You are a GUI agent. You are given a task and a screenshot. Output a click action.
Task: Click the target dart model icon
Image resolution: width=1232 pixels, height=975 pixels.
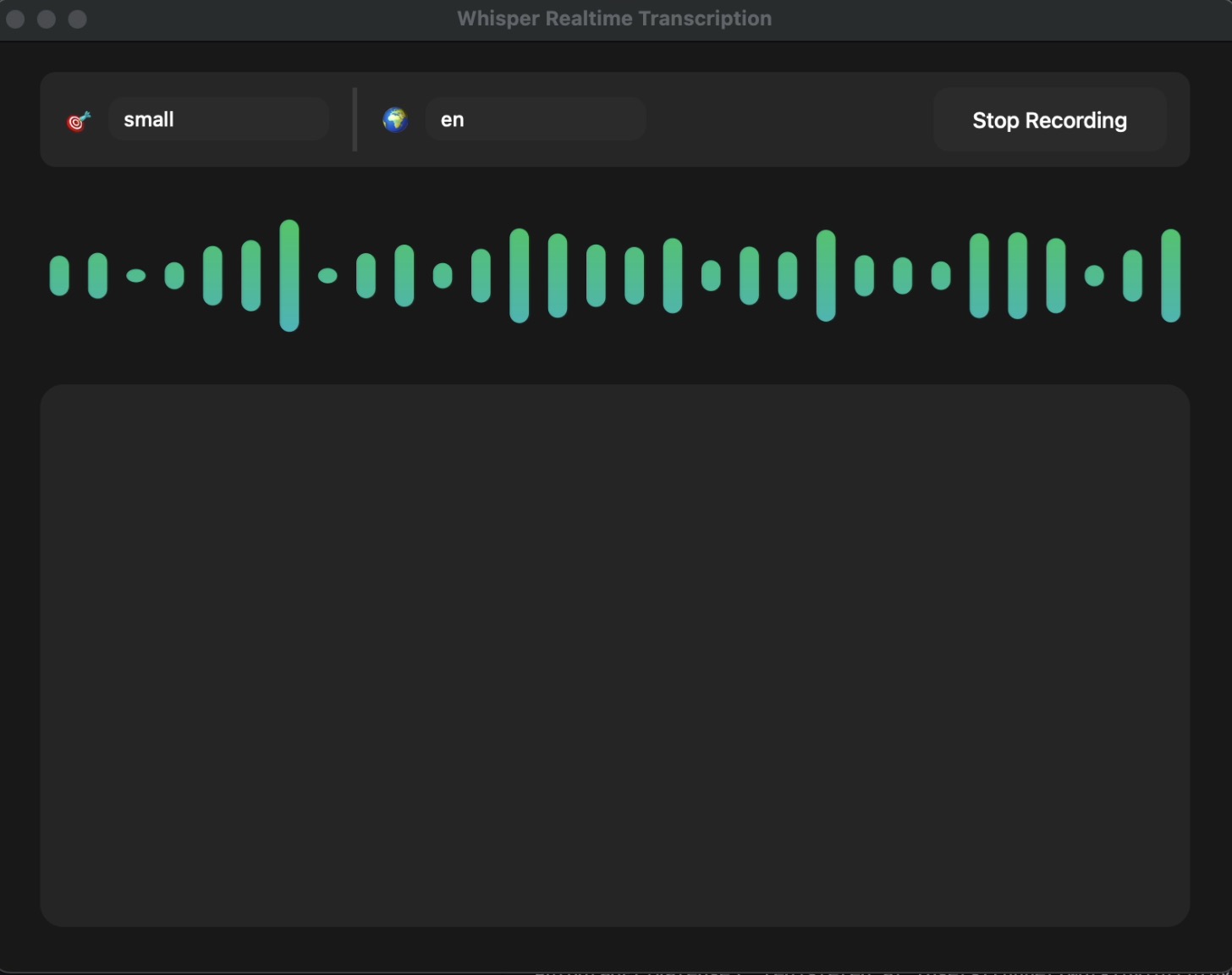click(x=79, y=121)
